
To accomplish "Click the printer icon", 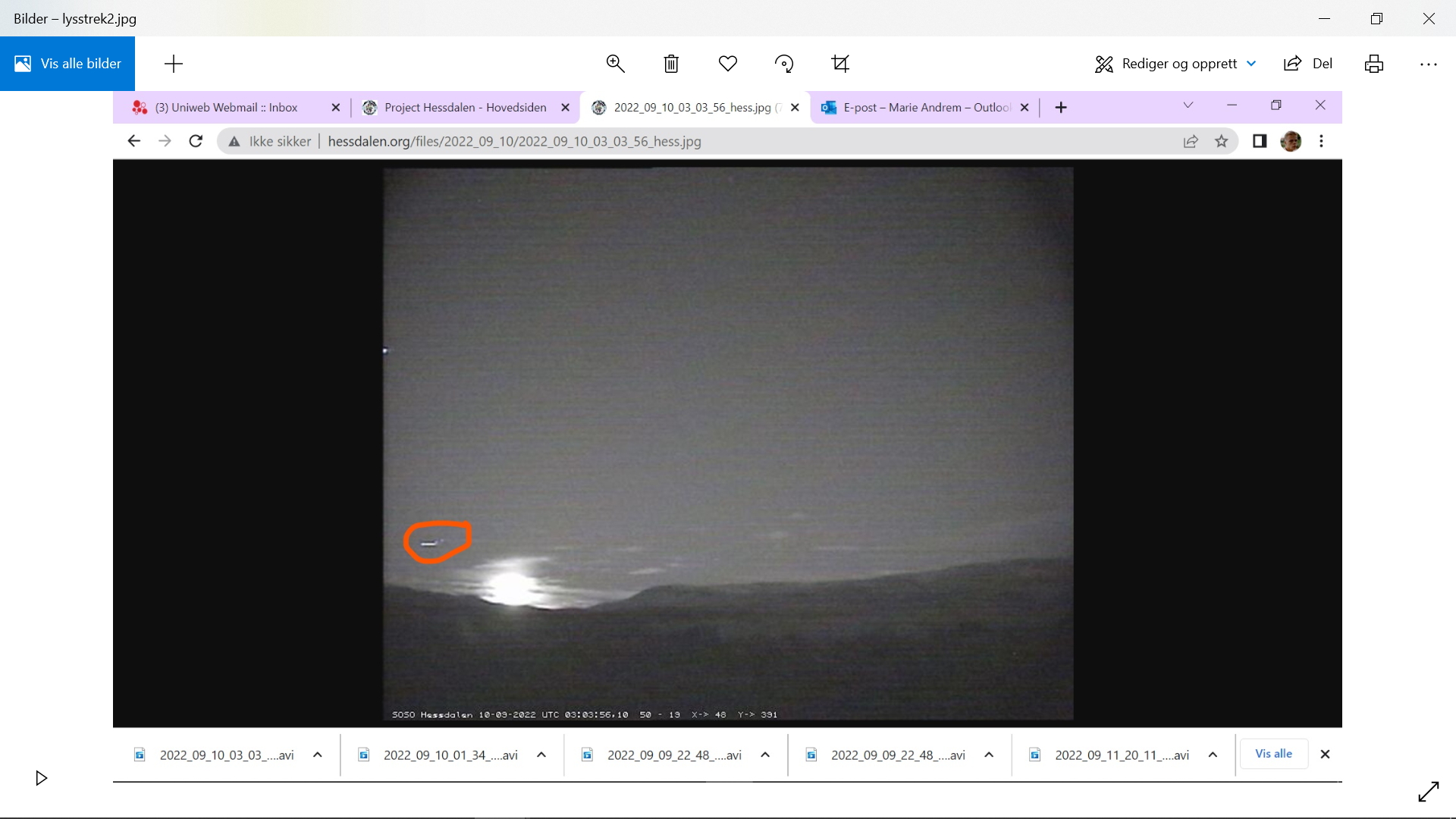I will click(x=1374, y=64).
